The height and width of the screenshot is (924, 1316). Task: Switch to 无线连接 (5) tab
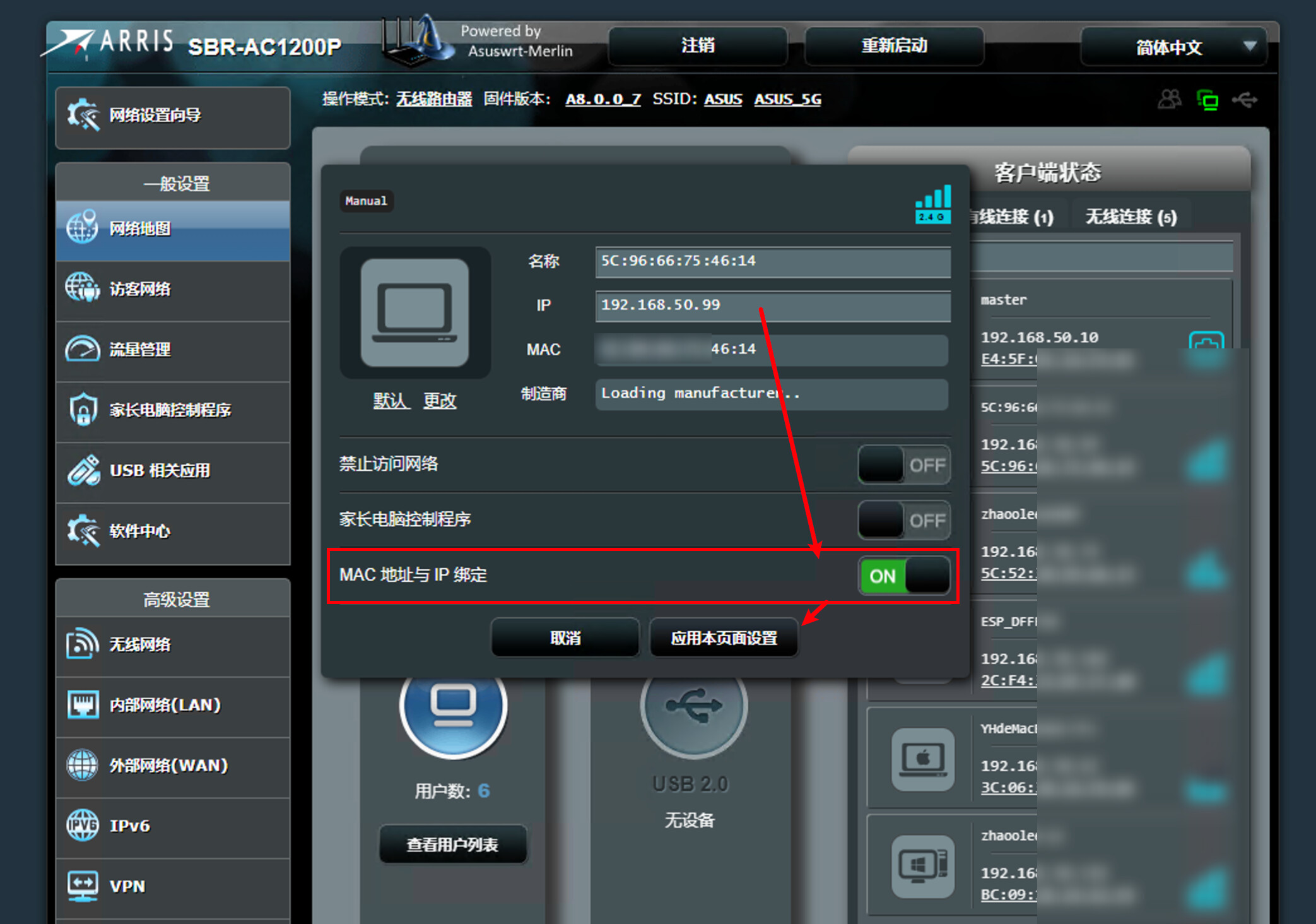[x=1131, y=217]
